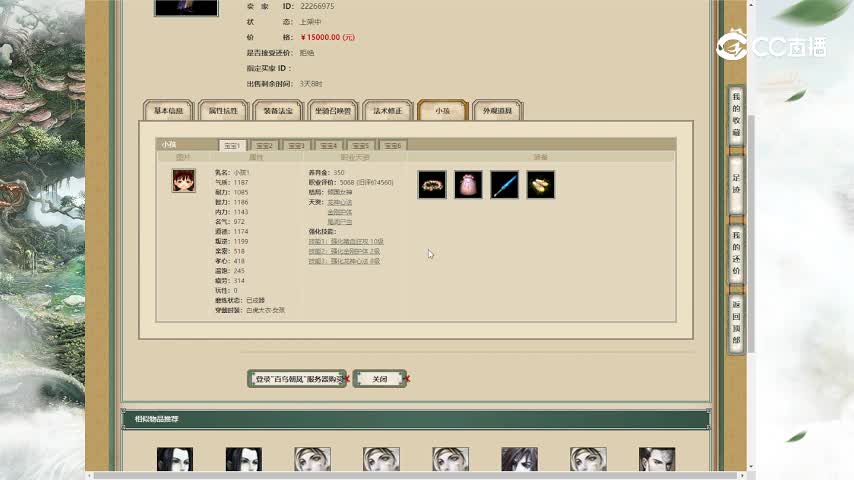Click the price ¥15000.00 text
This screenshot has height=480, width=854.
327,38
